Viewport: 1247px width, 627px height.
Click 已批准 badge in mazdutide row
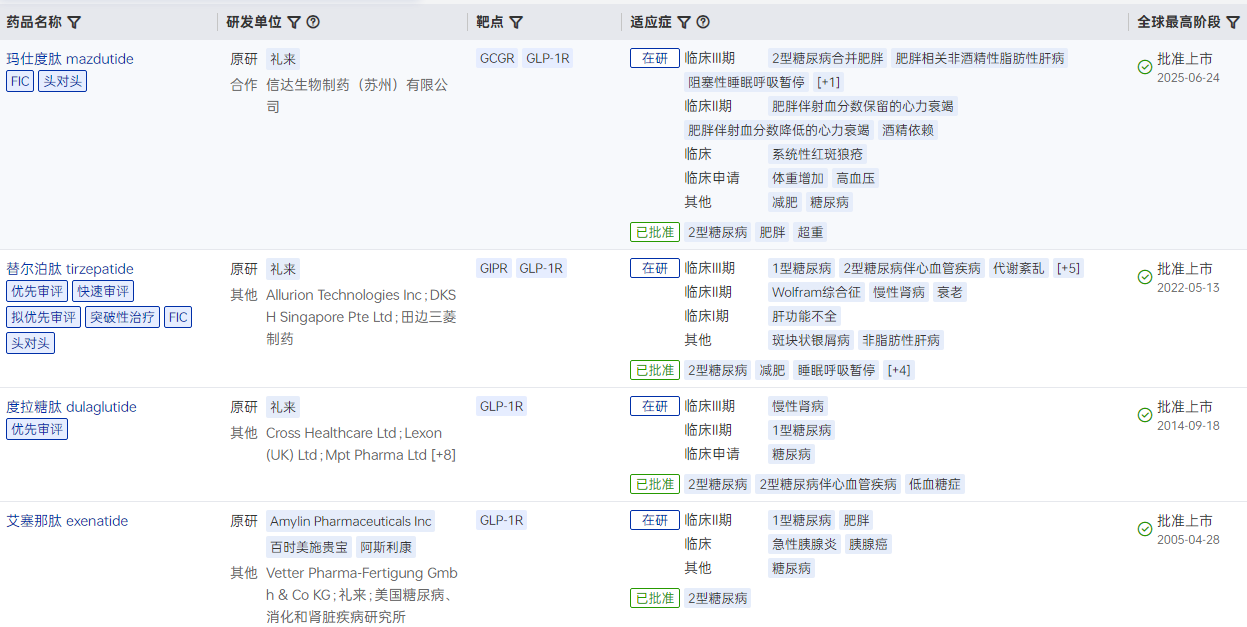655,232
